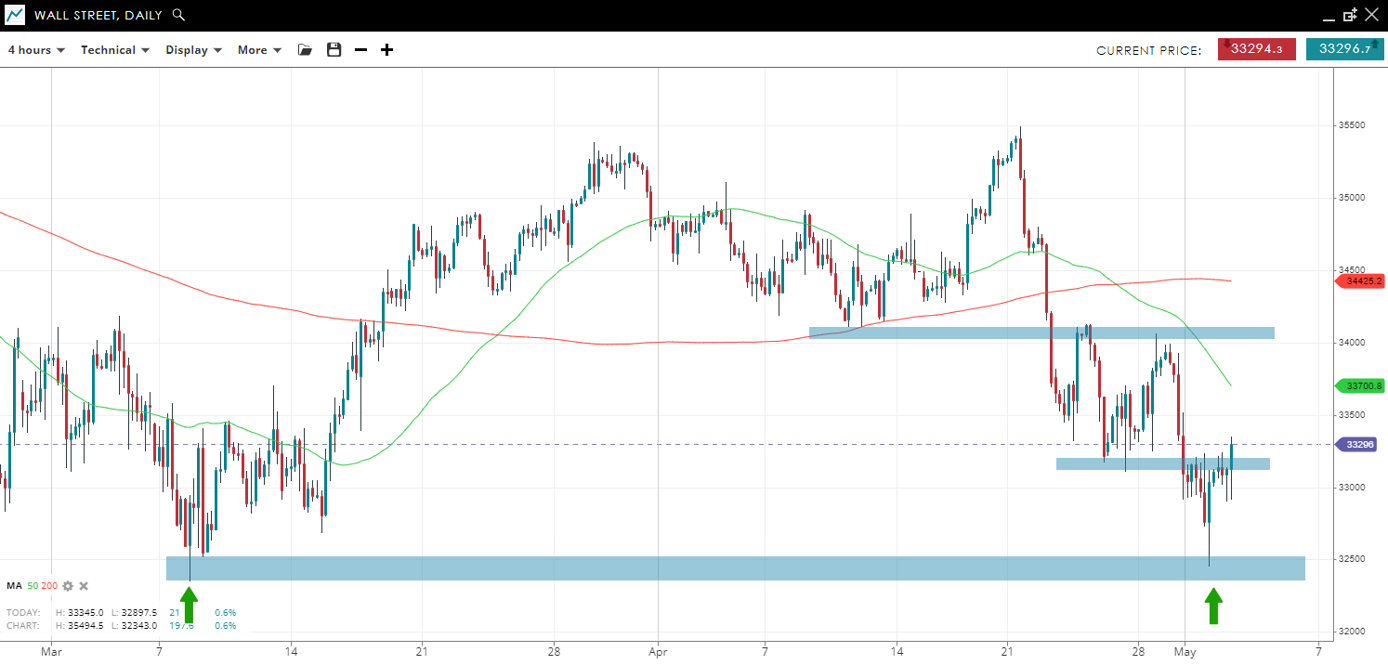Click the red sell price 33294.3 button

tap(1256, 49)
